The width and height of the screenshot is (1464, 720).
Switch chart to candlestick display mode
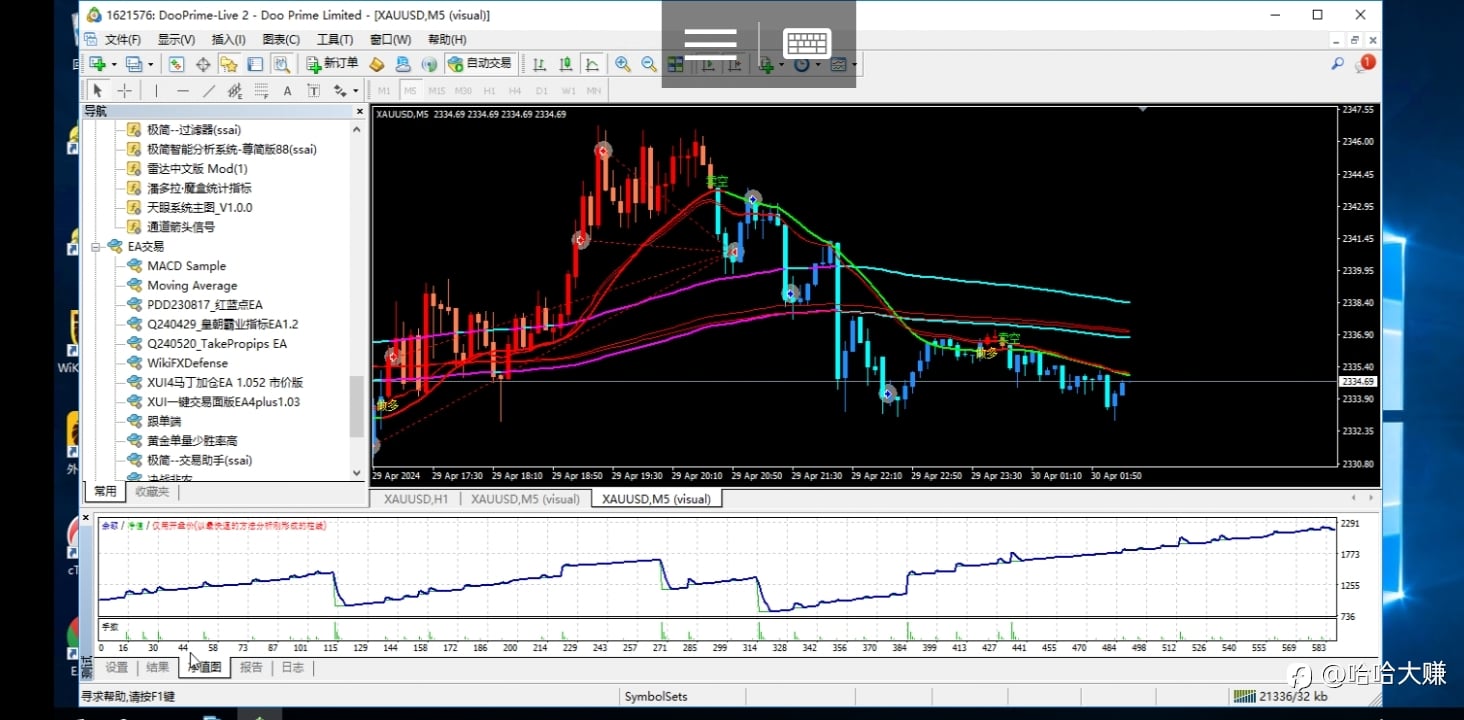coord(566,64)
